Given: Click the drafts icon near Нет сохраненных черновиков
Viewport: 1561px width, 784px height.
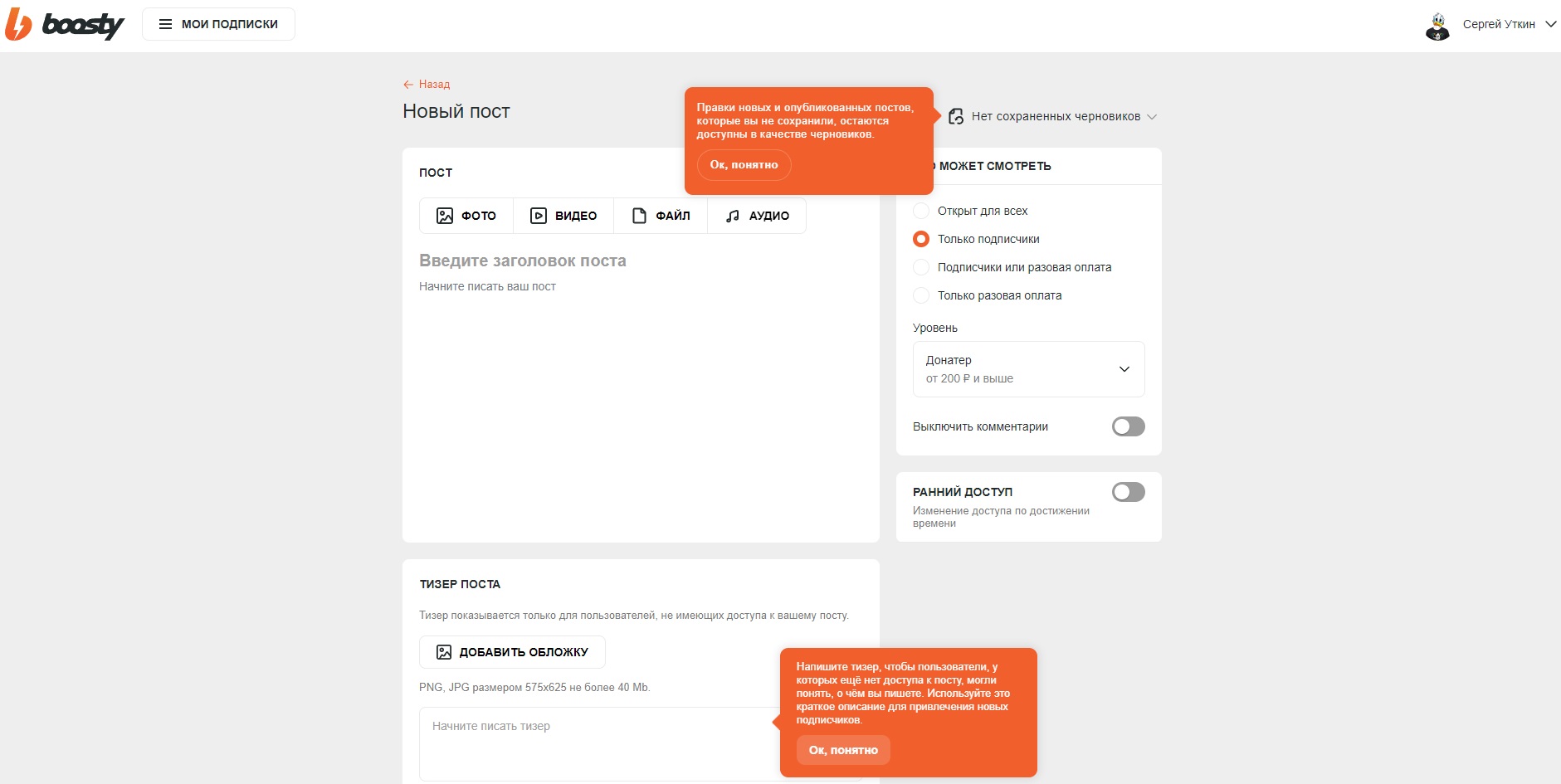Looking at the screenshot, I should click(x=956, y=116).
